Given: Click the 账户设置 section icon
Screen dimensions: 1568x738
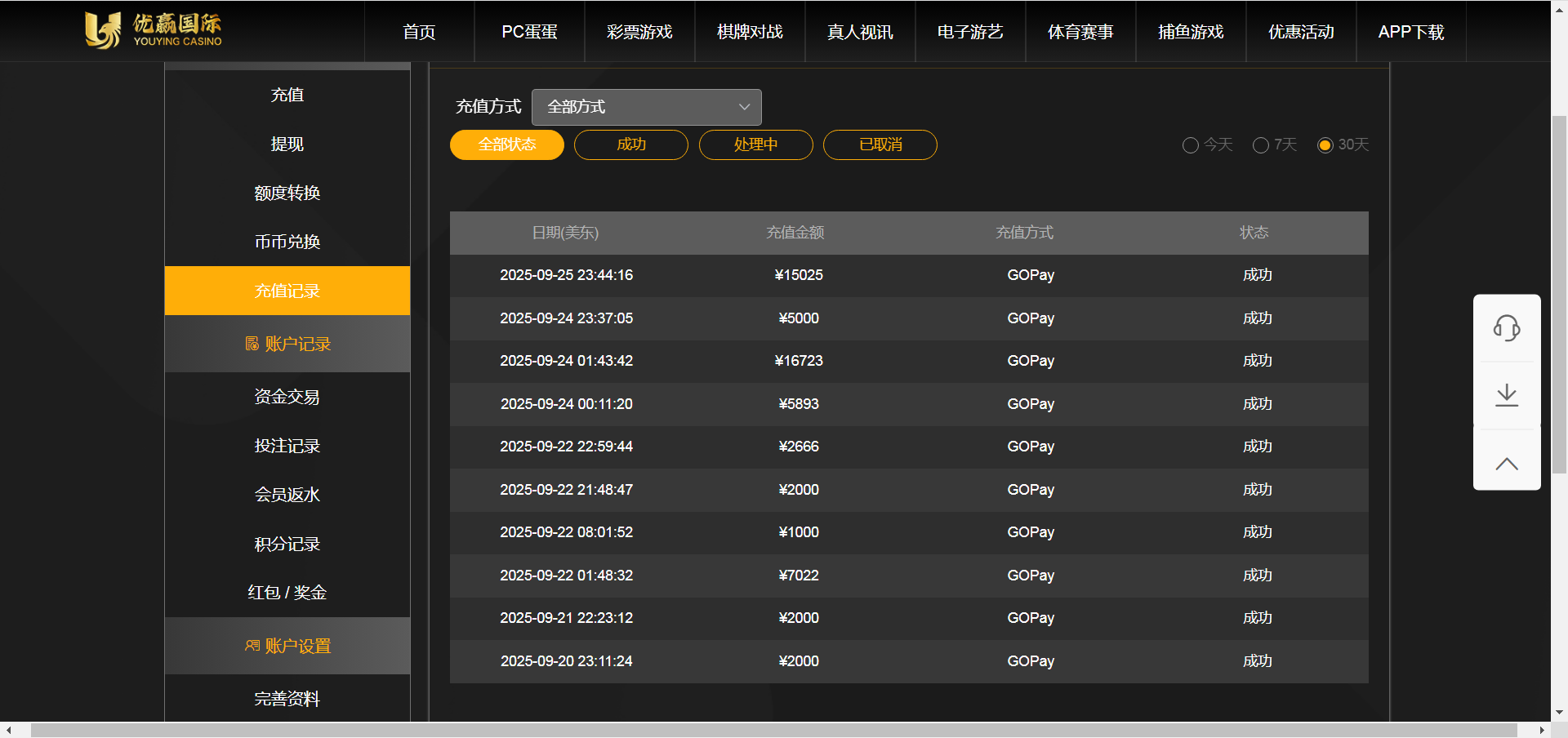Looking at the screenshot, I should pyautogui.click(x=252, y=646).
